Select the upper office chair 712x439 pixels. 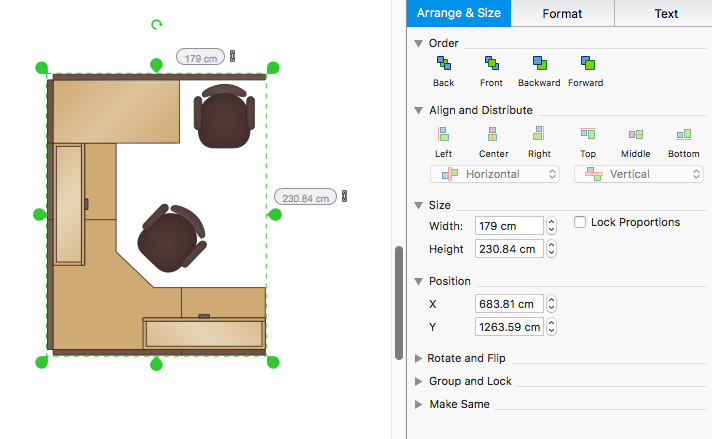224,116
